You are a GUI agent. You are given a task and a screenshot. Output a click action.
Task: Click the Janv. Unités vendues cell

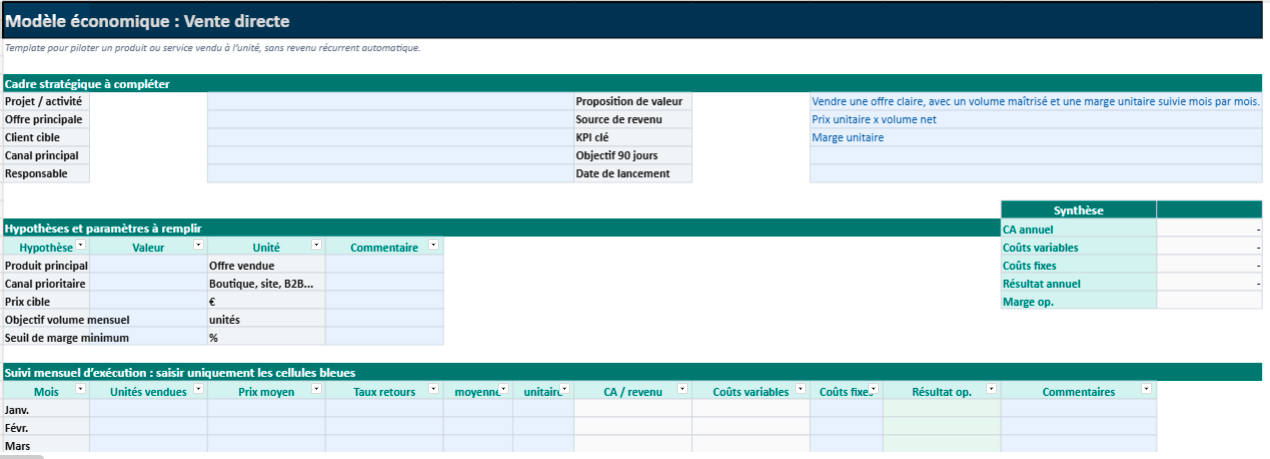(148, 409)
